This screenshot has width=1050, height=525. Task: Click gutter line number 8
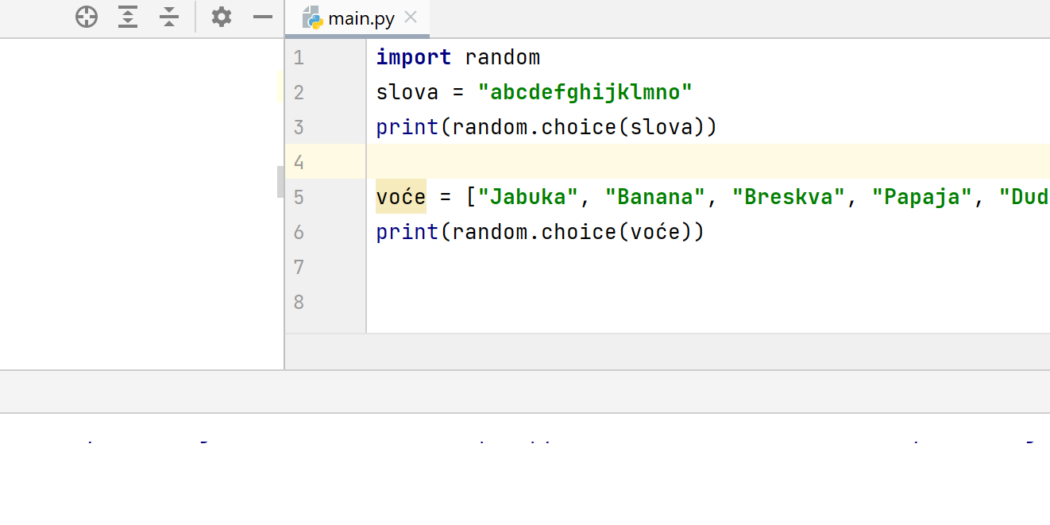pos(299,302)
